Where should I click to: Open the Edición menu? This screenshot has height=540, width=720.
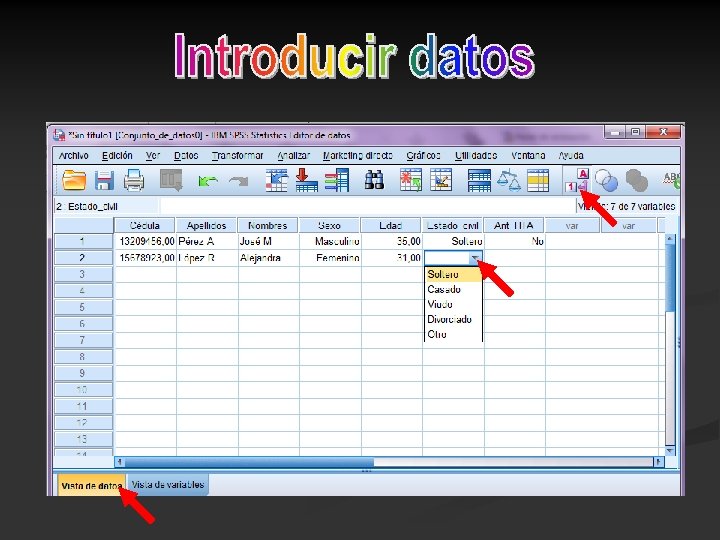[x=117, y=156]
